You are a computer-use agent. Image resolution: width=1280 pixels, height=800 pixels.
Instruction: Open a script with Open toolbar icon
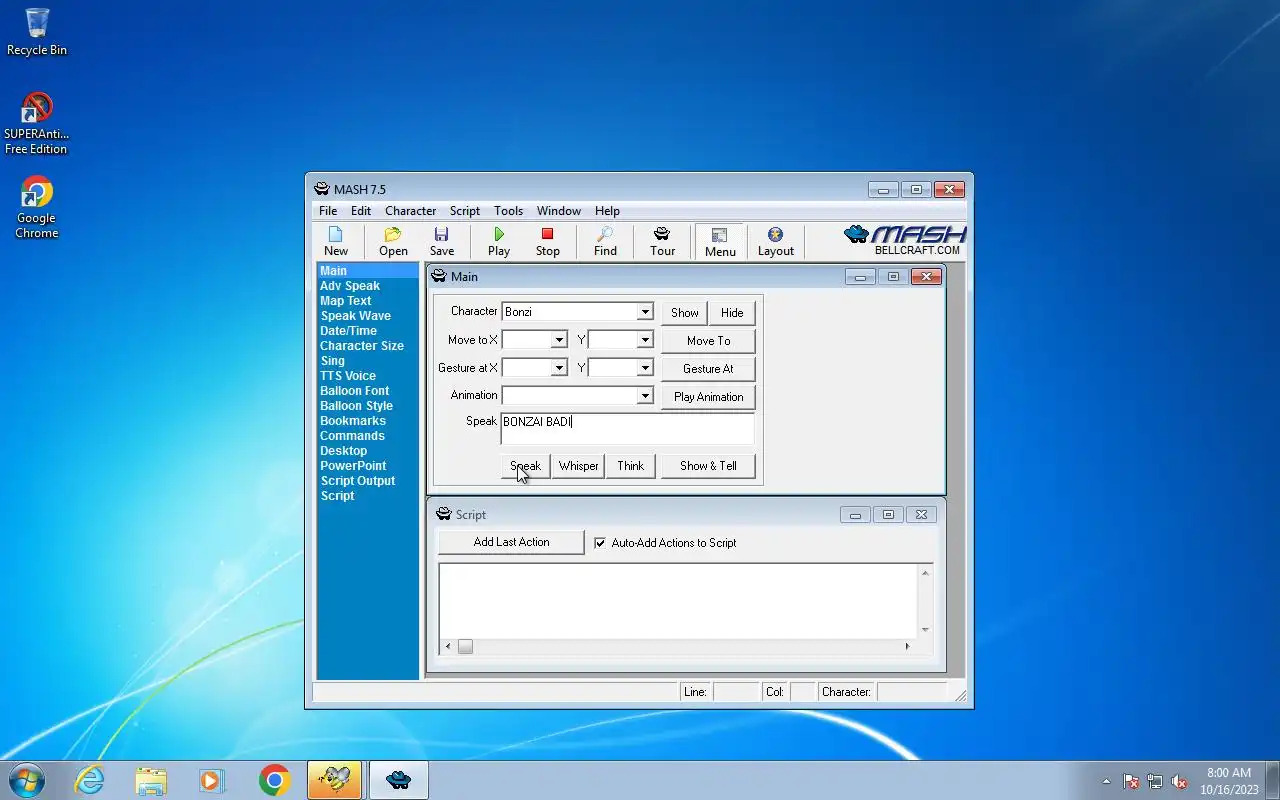click(x=393, y=241)
